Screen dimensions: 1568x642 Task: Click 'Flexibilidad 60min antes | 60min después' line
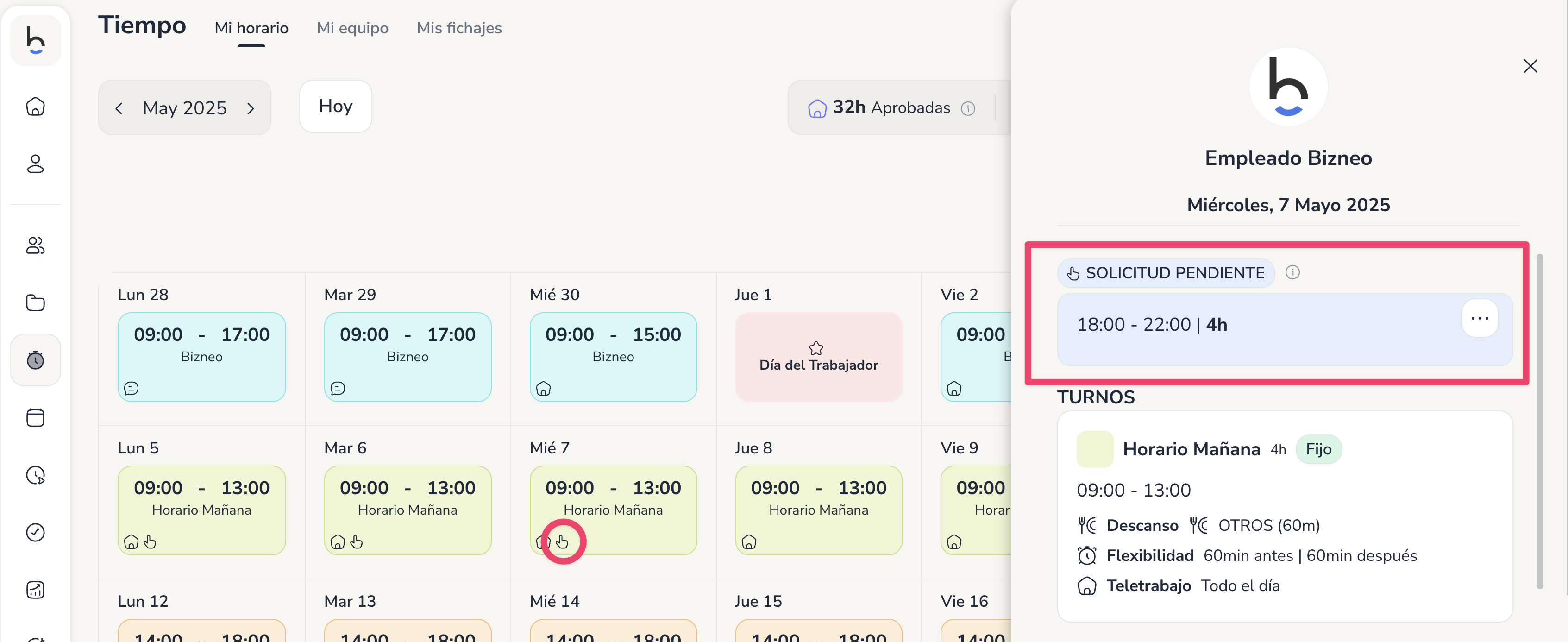tap(1247, 555)
